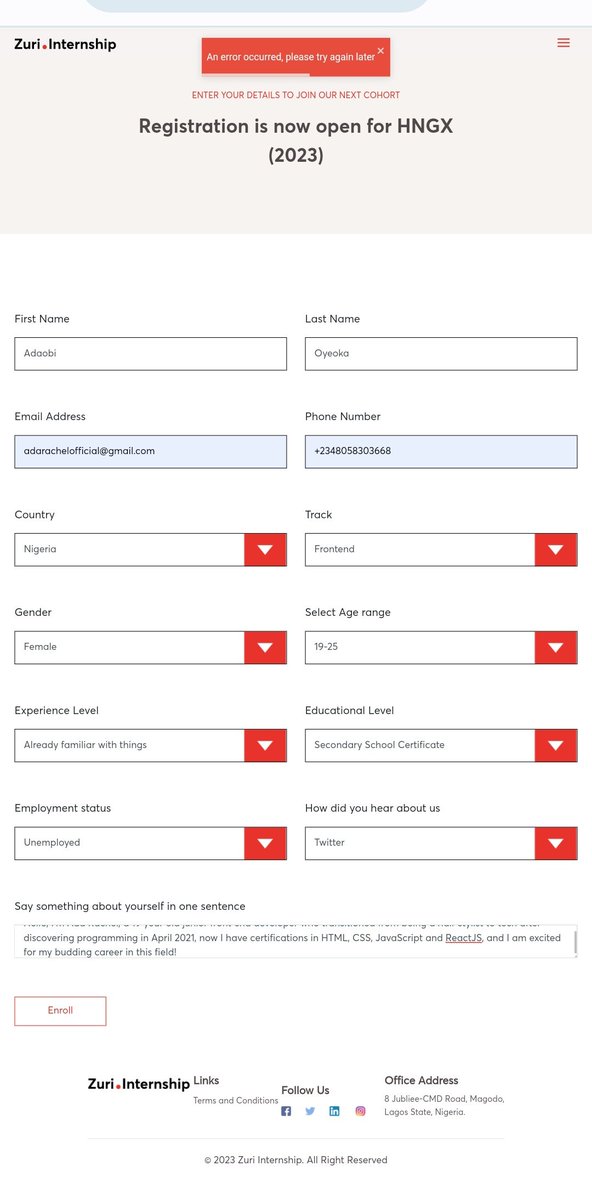Open the Facebook icon under Follow Us
Image resolution: width=592 pixels, height=1200 pixels.
coord(286,1111)
